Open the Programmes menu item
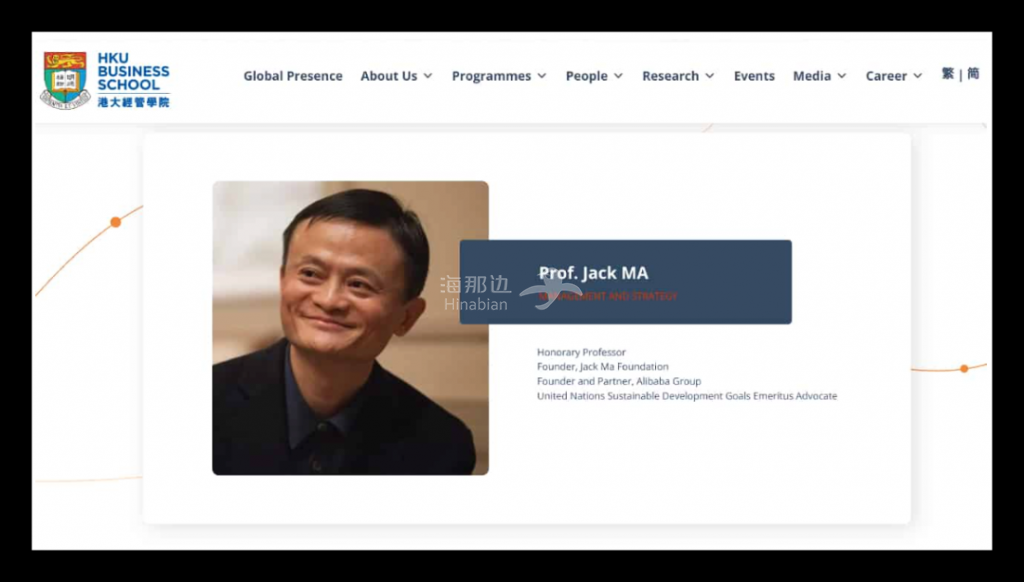 [x=491, y=76]
